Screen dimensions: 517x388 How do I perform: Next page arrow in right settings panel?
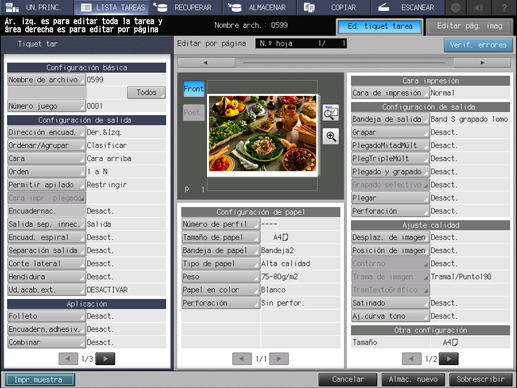[449, 359]
